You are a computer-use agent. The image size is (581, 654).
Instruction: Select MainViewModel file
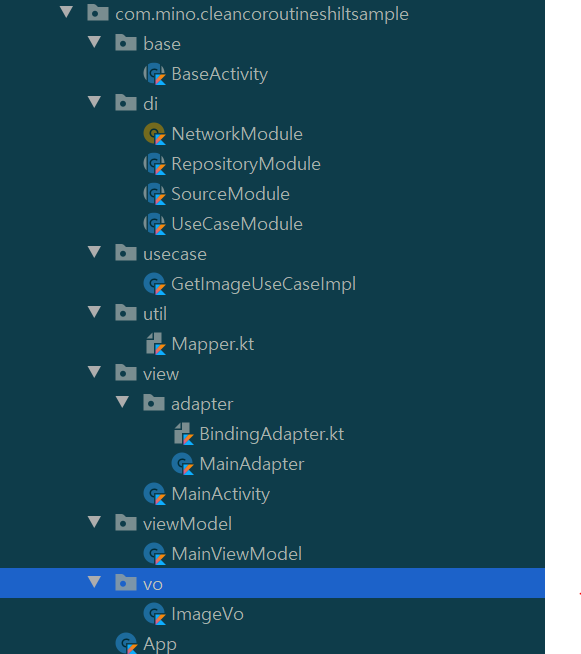(x=236, y=554)
